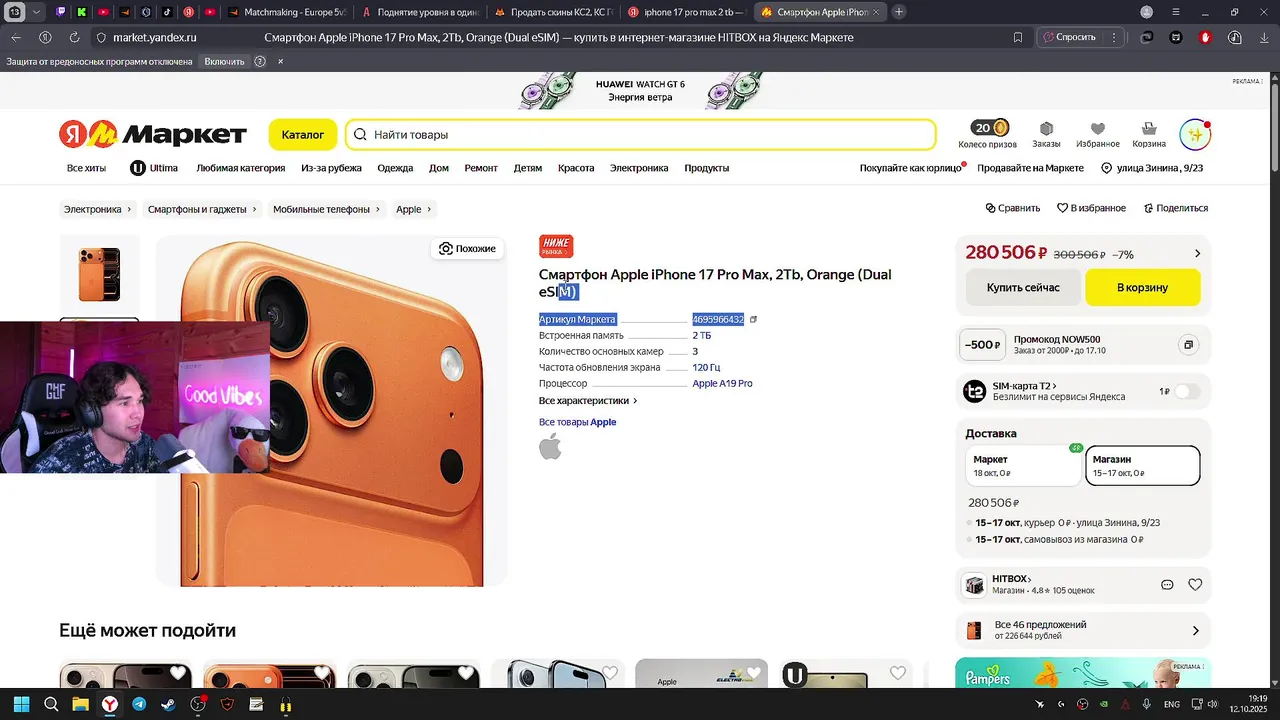Select Магазин delivery option 15–17 окт
Screen dimensions: 1280x720
tap(1142, 465)
